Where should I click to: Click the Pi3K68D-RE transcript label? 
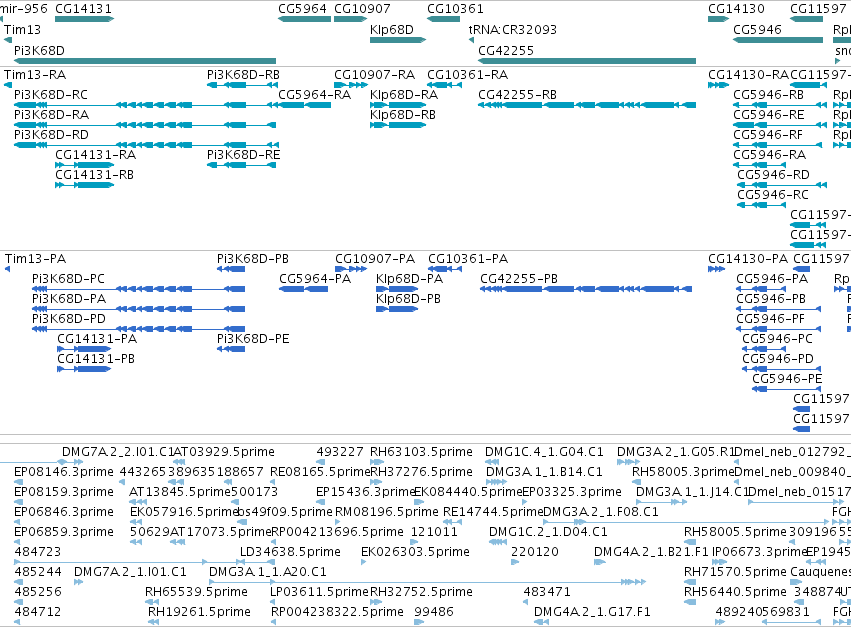(244, 155)
